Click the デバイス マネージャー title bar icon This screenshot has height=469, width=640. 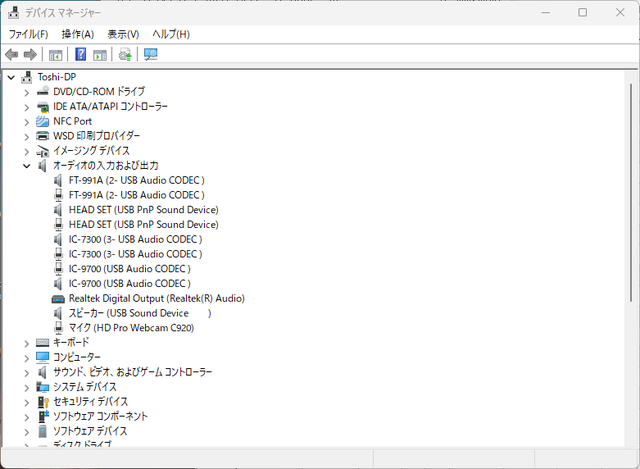point(13,13)
